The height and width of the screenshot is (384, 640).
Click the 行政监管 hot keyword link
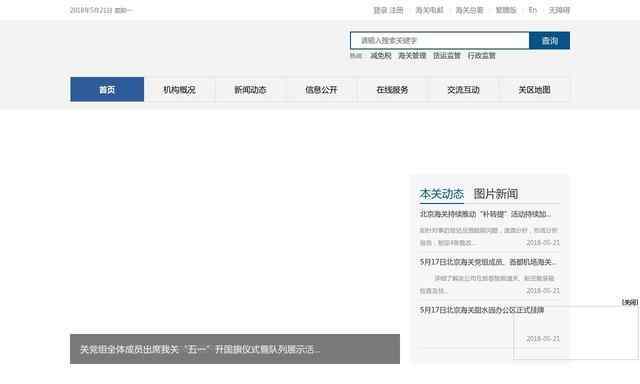tap(482, 55)
